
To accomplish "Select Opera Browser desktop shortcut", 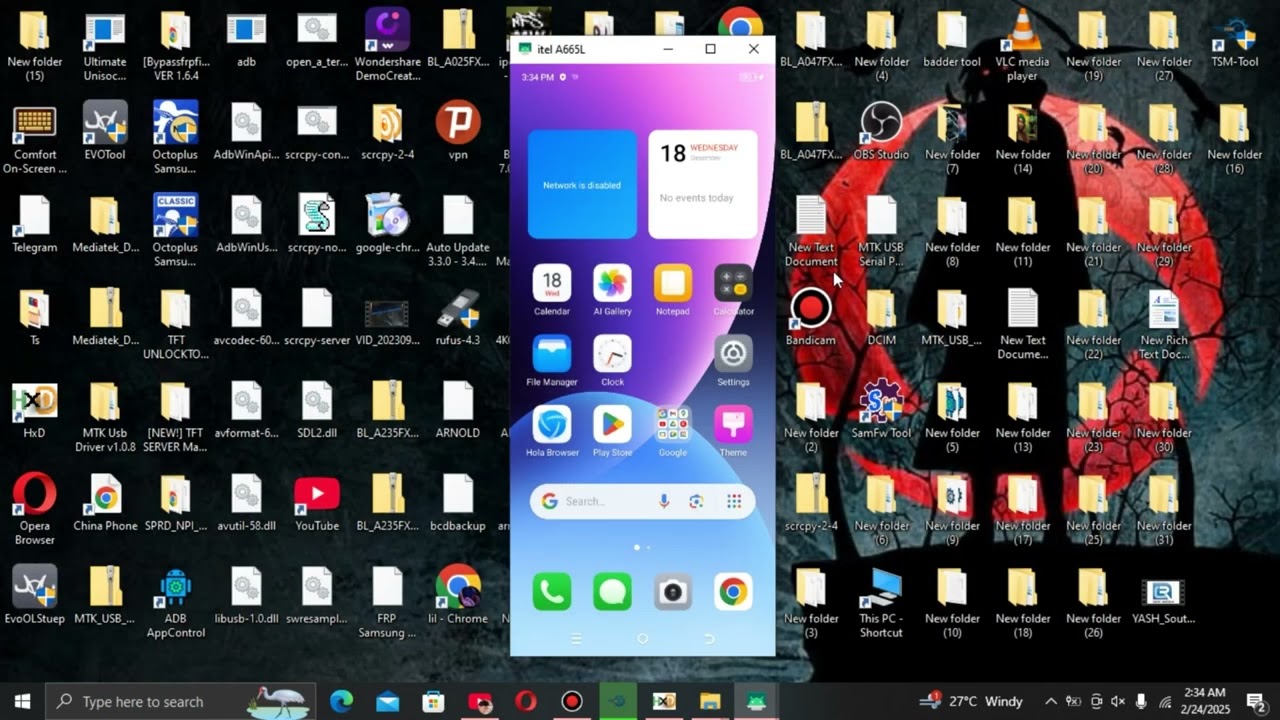I will pos(34,510).
